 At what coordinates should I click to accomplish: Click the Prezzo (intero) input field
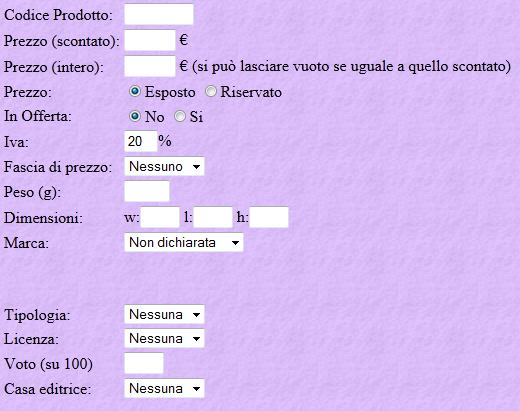pos(150,66)
